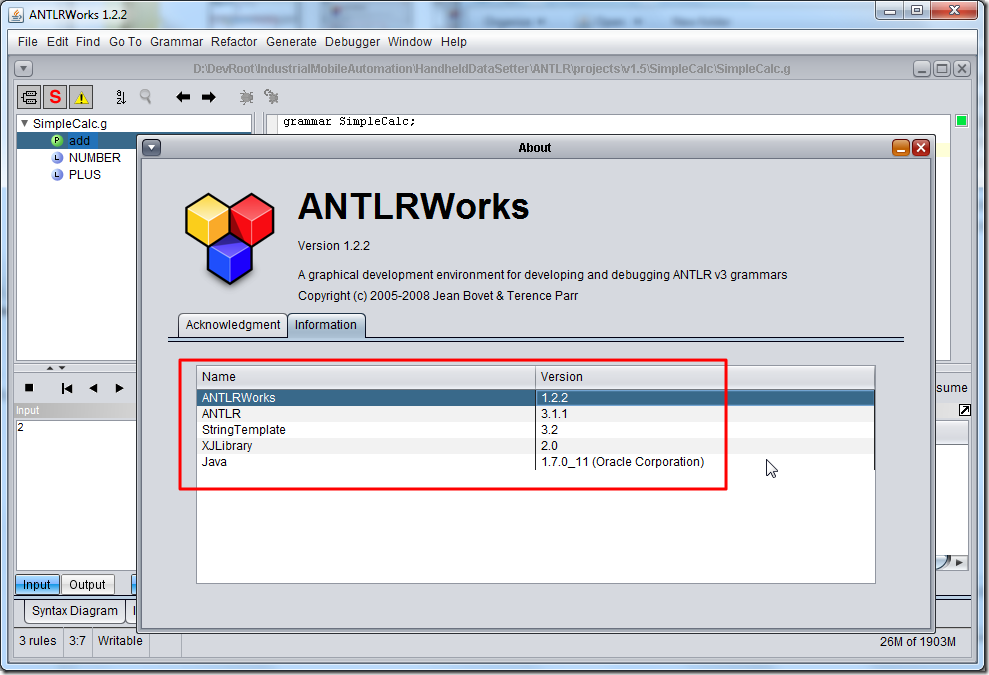Click the 1.7.0_11 Oracle Corporation cell
989x675 pixels.
pyautogui.click(x=705, y=462)
